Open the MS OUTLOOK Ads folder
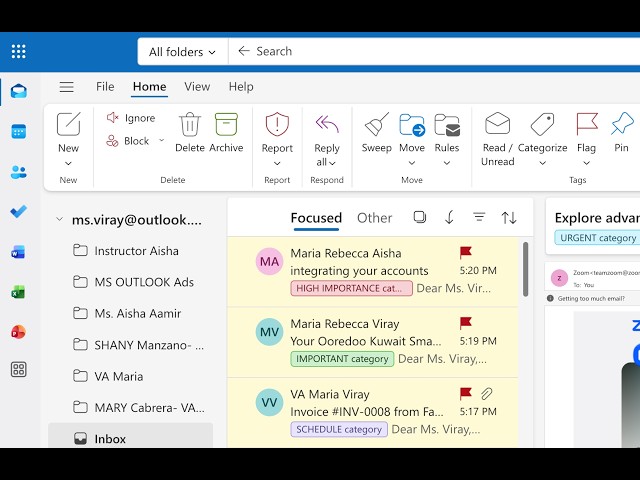Screen dimensions: 640x480 click(131, 282)
